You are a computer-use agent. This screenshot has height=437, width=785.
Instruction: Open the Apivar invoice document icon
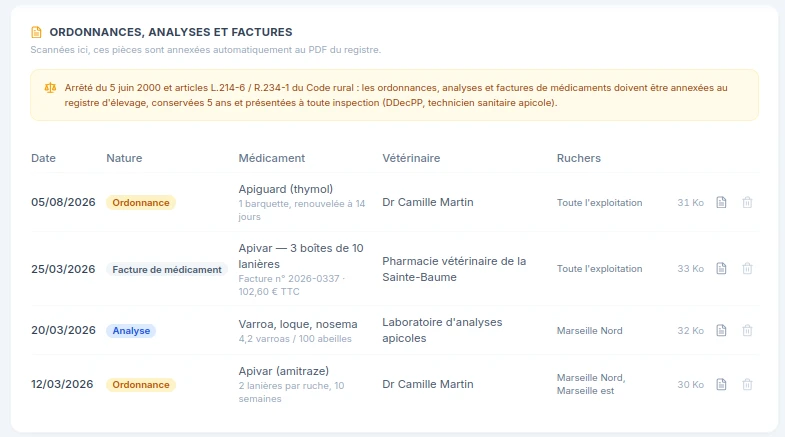pos(721,268)
